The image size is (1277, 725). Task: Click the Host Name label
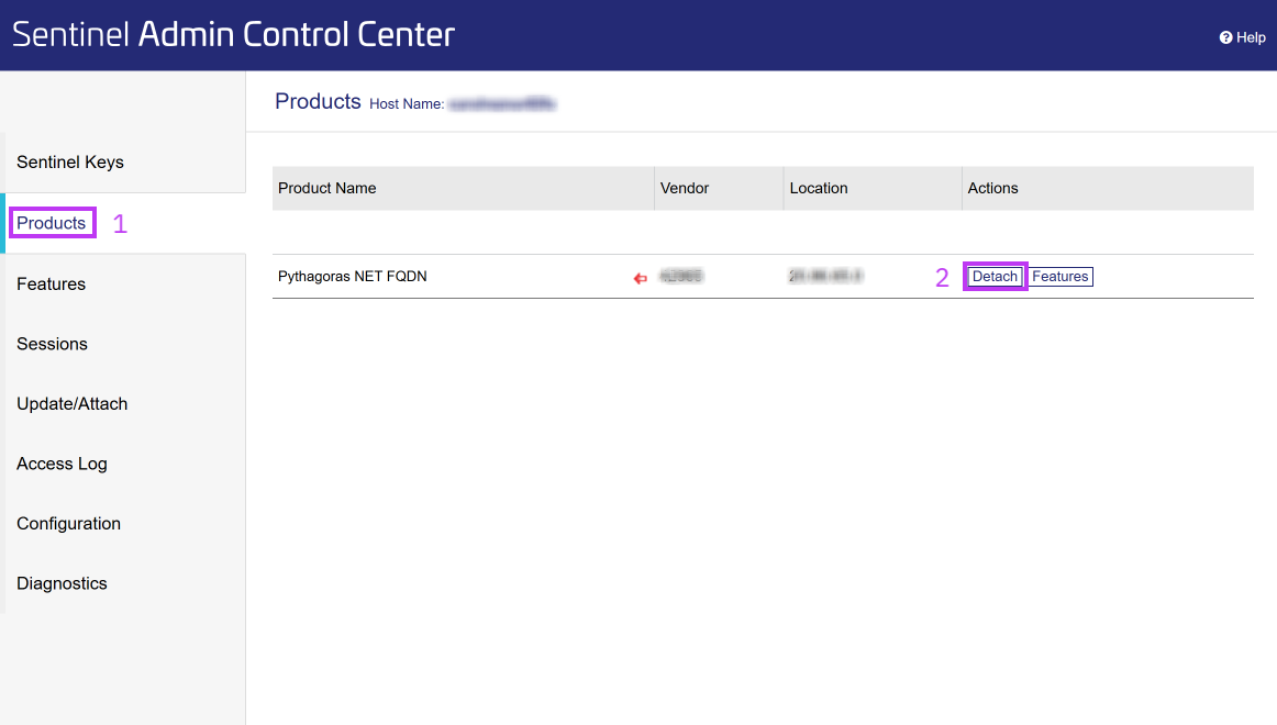407,104
